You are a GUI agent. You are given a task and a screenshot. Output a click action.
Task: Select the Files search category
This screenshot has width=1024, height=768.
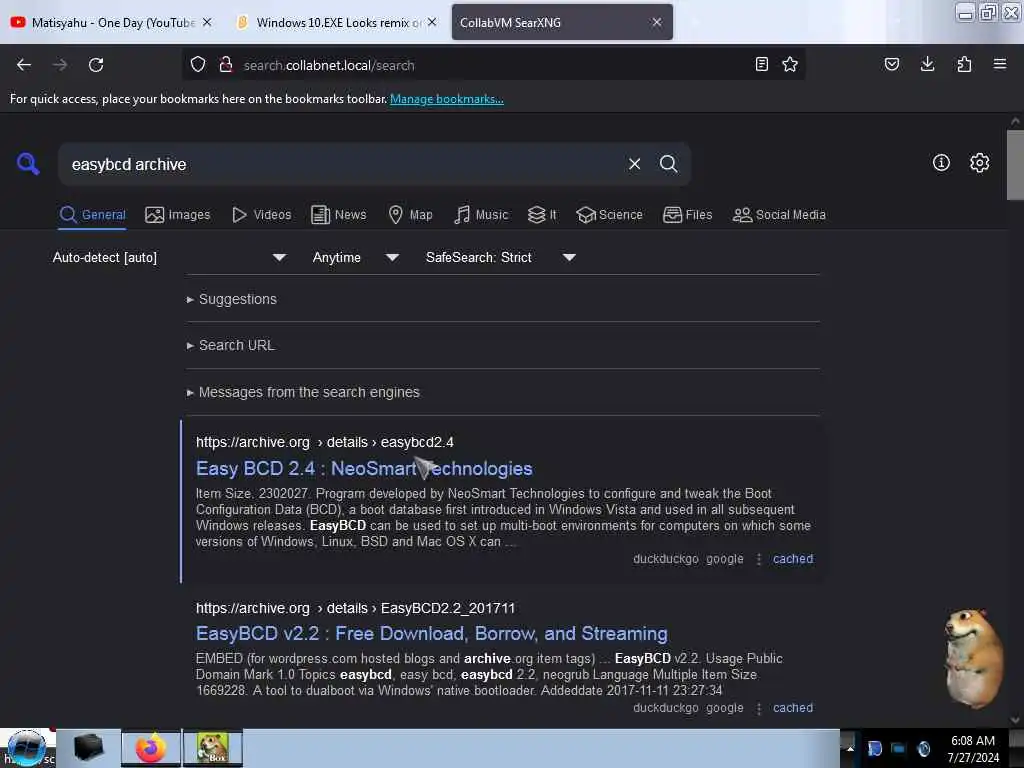point(687,215)
